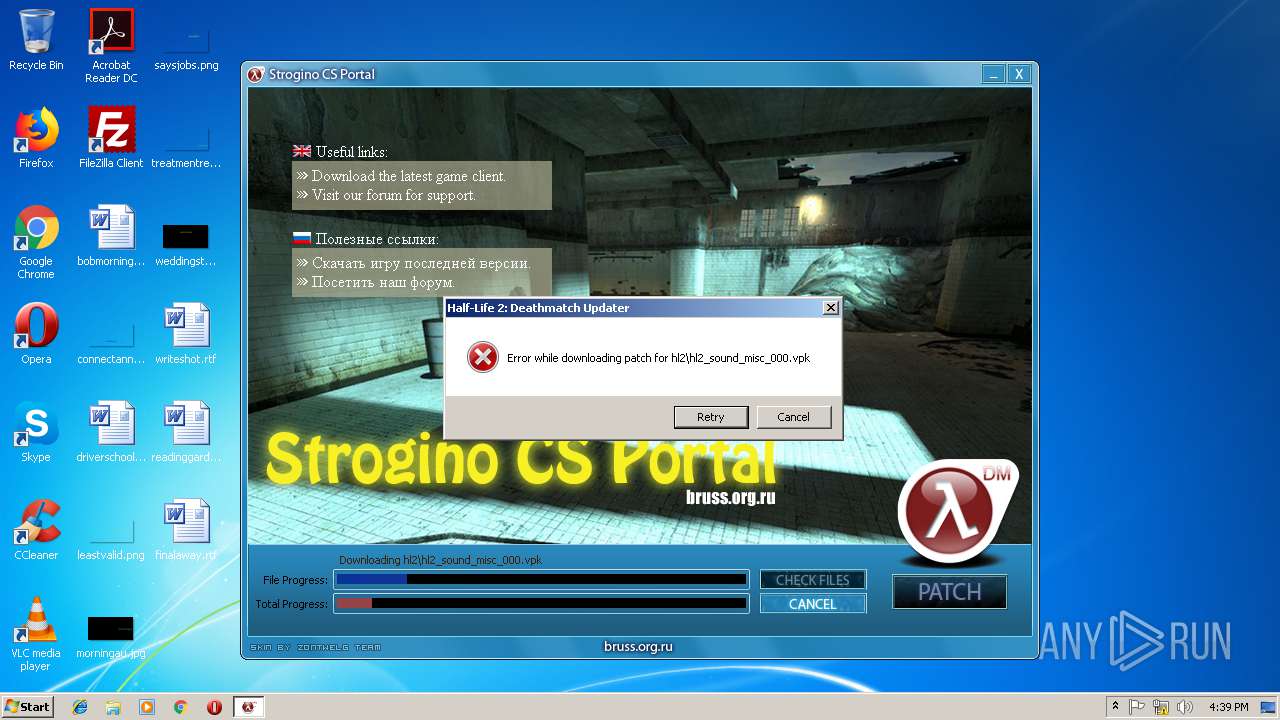Launch Skype from the desktop
This screenshot has height=720, width=1280.
click(36, 432)
